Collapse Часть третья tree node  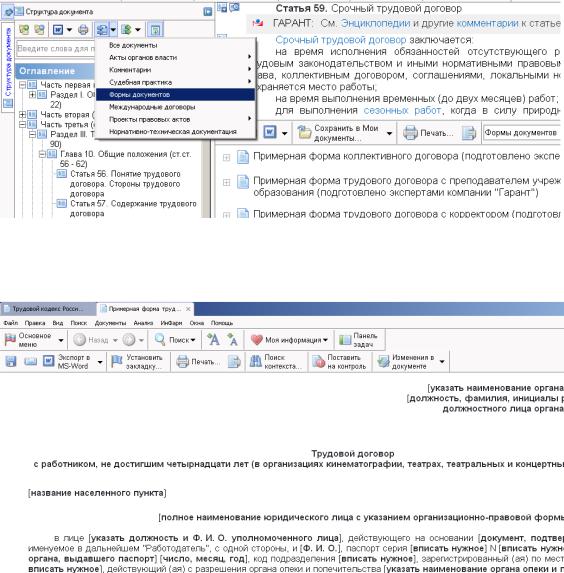pyautogui.click(x=22, y=124)
